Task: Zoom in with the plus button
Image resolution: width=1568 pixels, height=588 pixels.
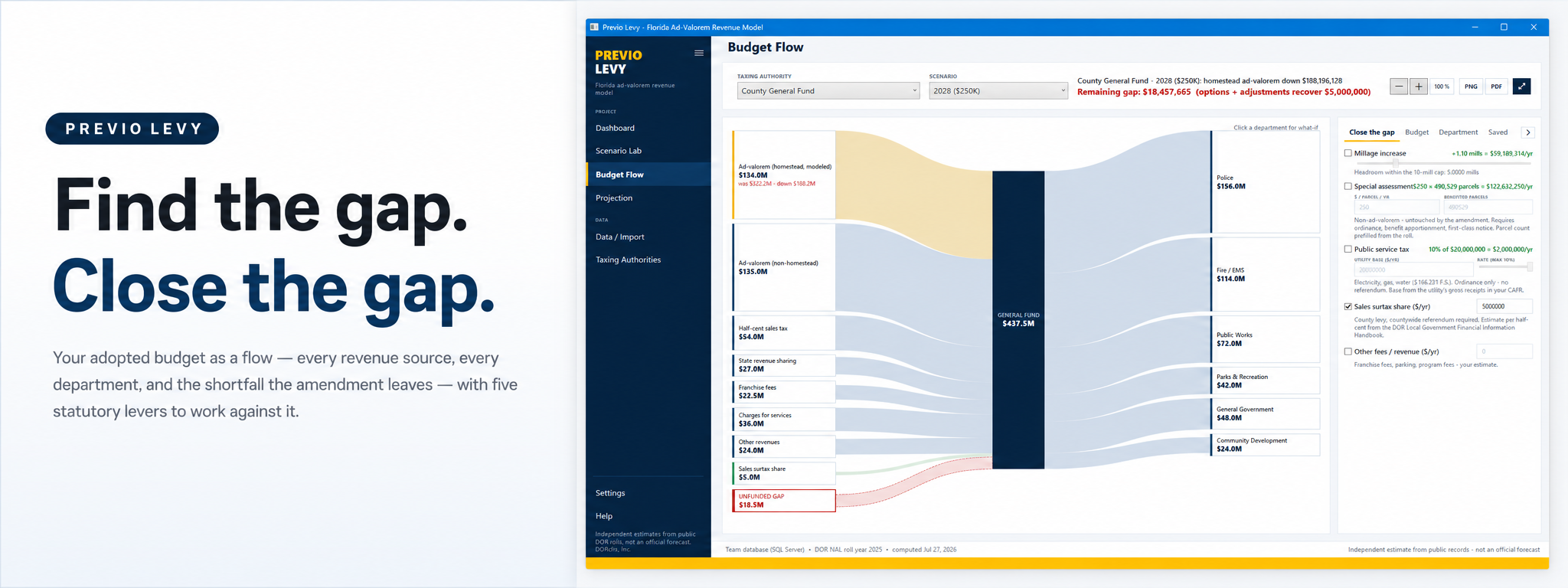Action: [x=1419, y=87]
